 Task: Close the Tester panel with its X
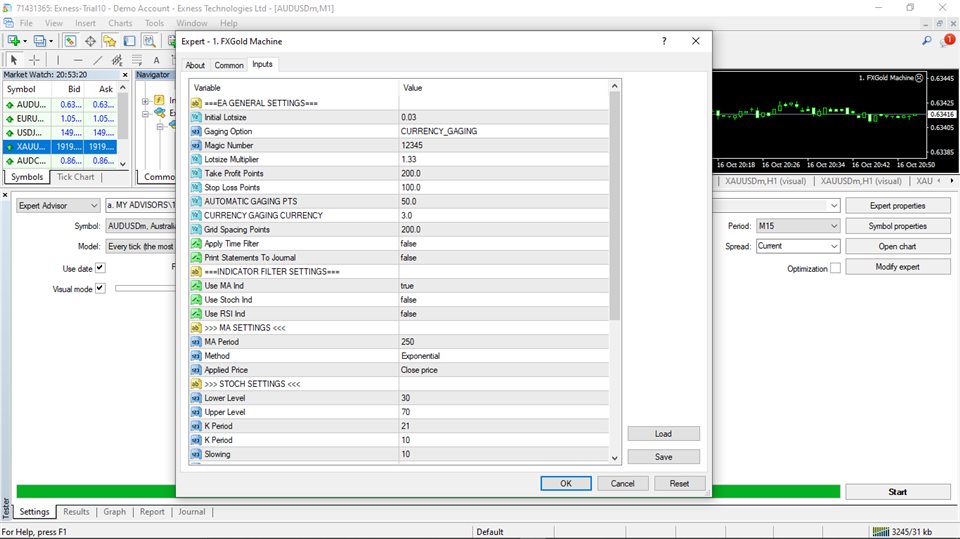5,195
